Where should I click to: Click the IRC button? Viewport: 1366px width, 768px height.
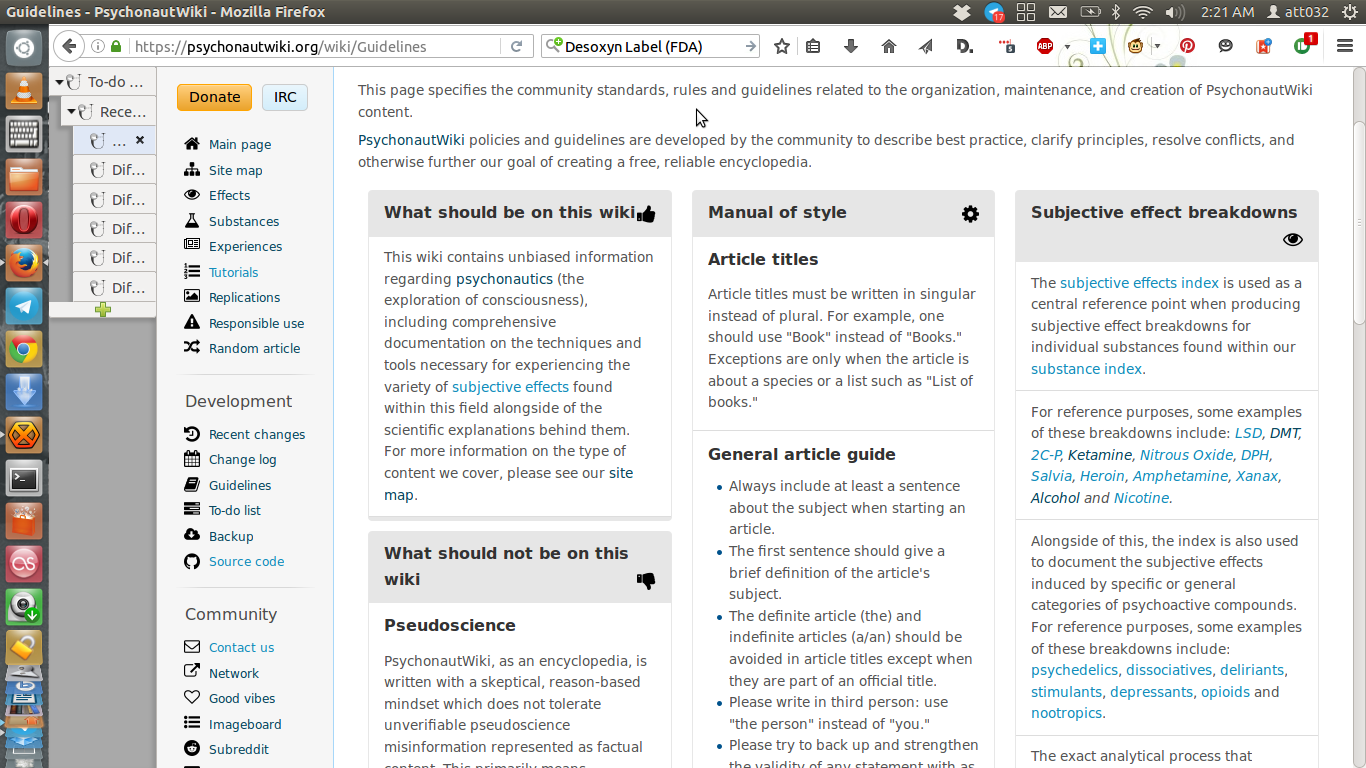coord(285,97)
